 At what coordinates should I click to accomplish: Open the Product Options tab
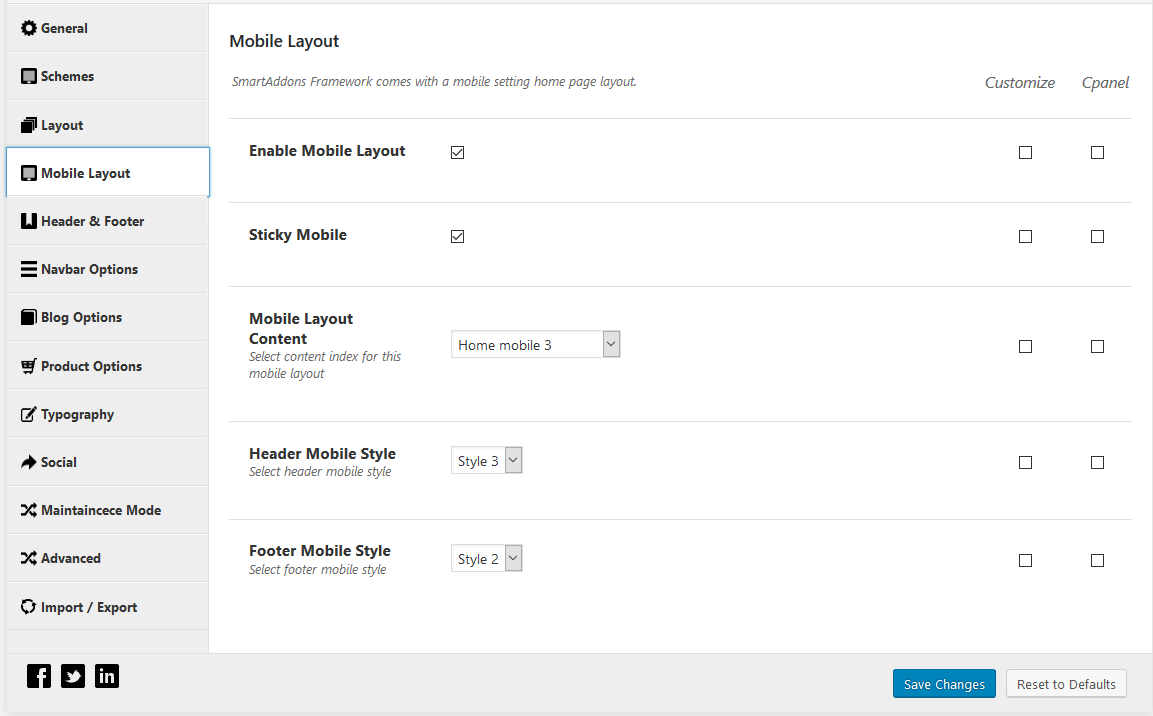click(107, 366)
